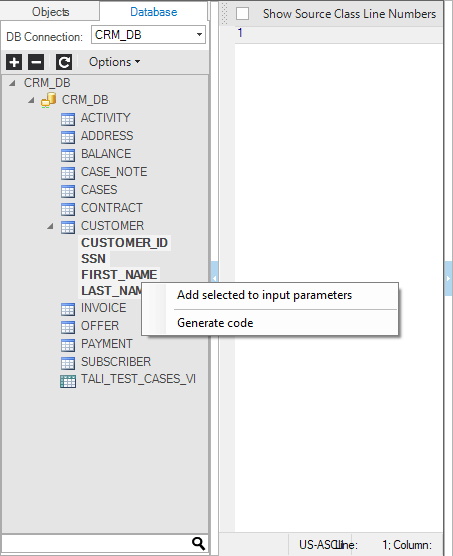Image resolution: width=453 pixels, height=556 pixels.
Task: Switch to the Objects tab
Action: (x=50, y=12)
